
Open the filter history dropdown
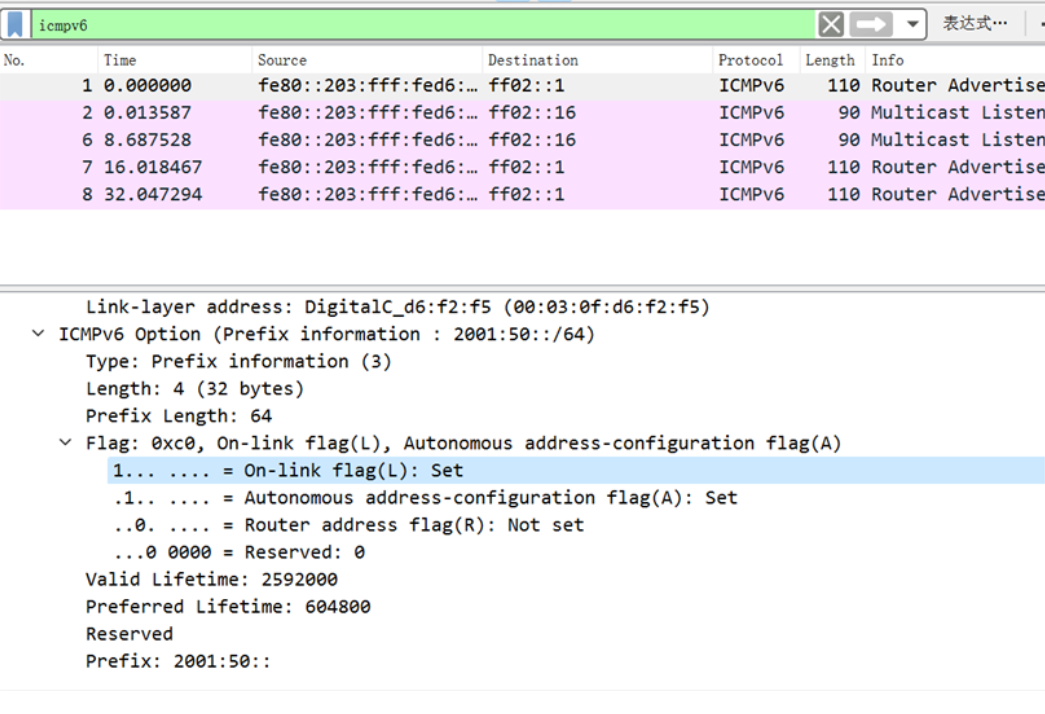click(912, 25)
